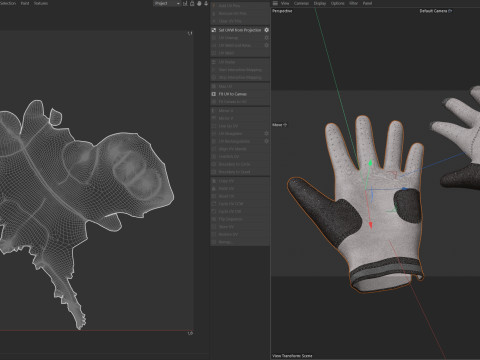
Task: Open UV Rectangularize options gear
Action: tap(266, 141)
